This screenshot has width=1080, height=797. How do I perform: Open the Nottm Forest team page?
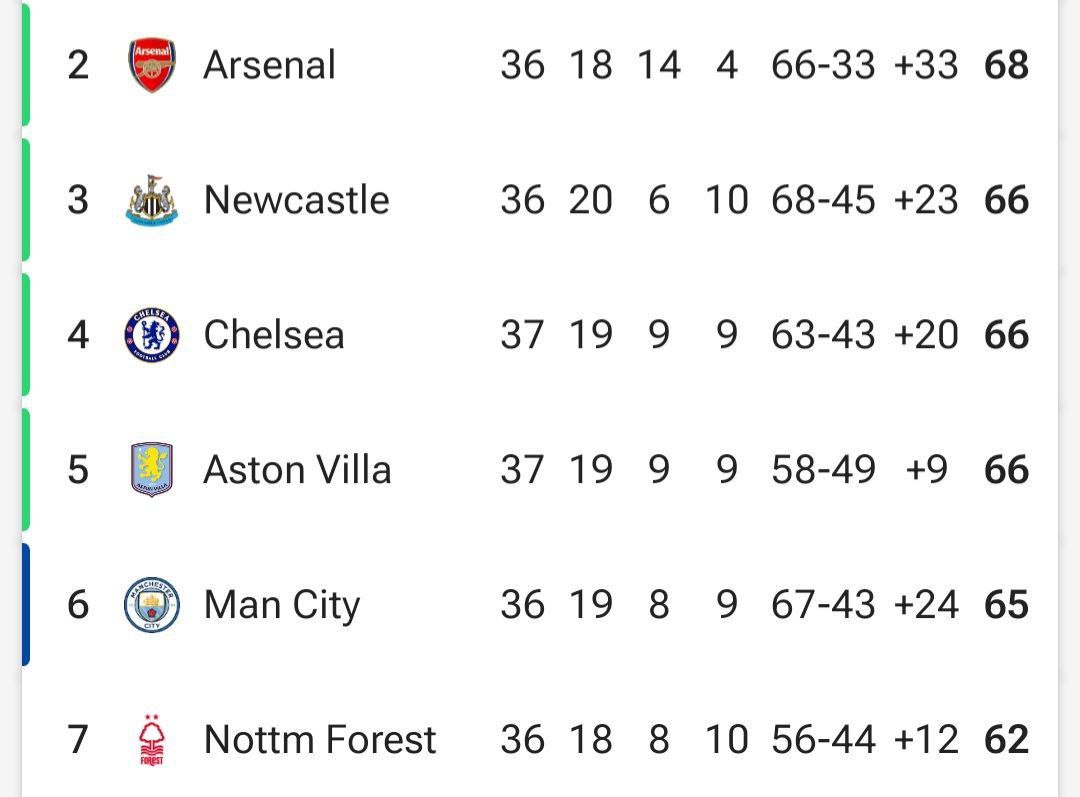tap(320, 740)
